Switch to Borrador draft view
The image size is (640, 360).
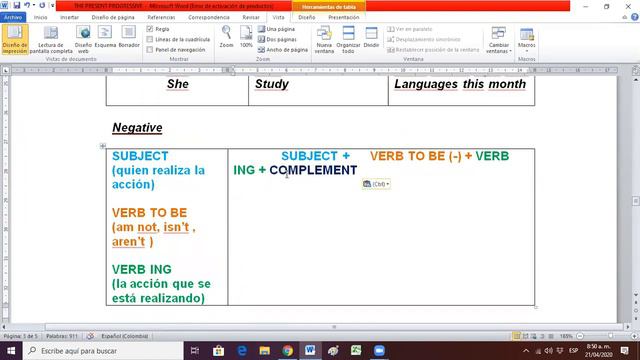[x=129, y=37]
